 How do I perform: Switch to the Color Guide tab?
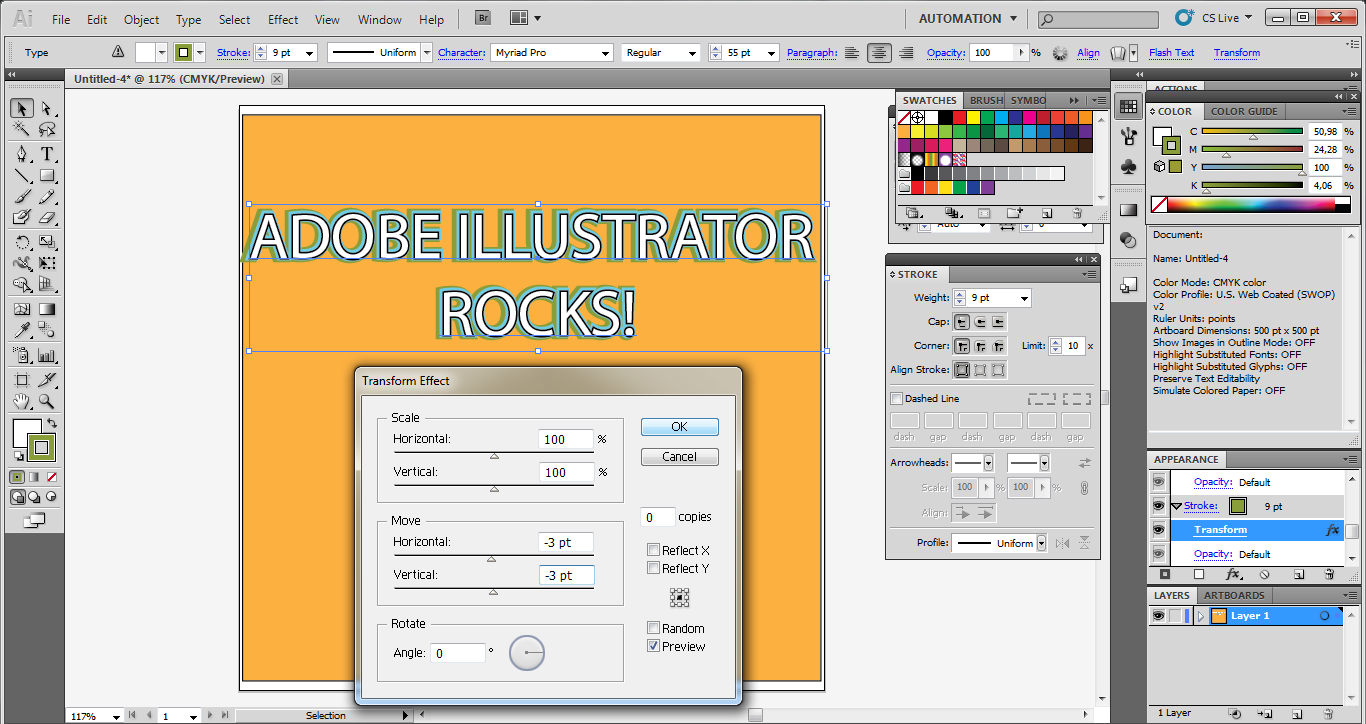tap(1244, 111)
